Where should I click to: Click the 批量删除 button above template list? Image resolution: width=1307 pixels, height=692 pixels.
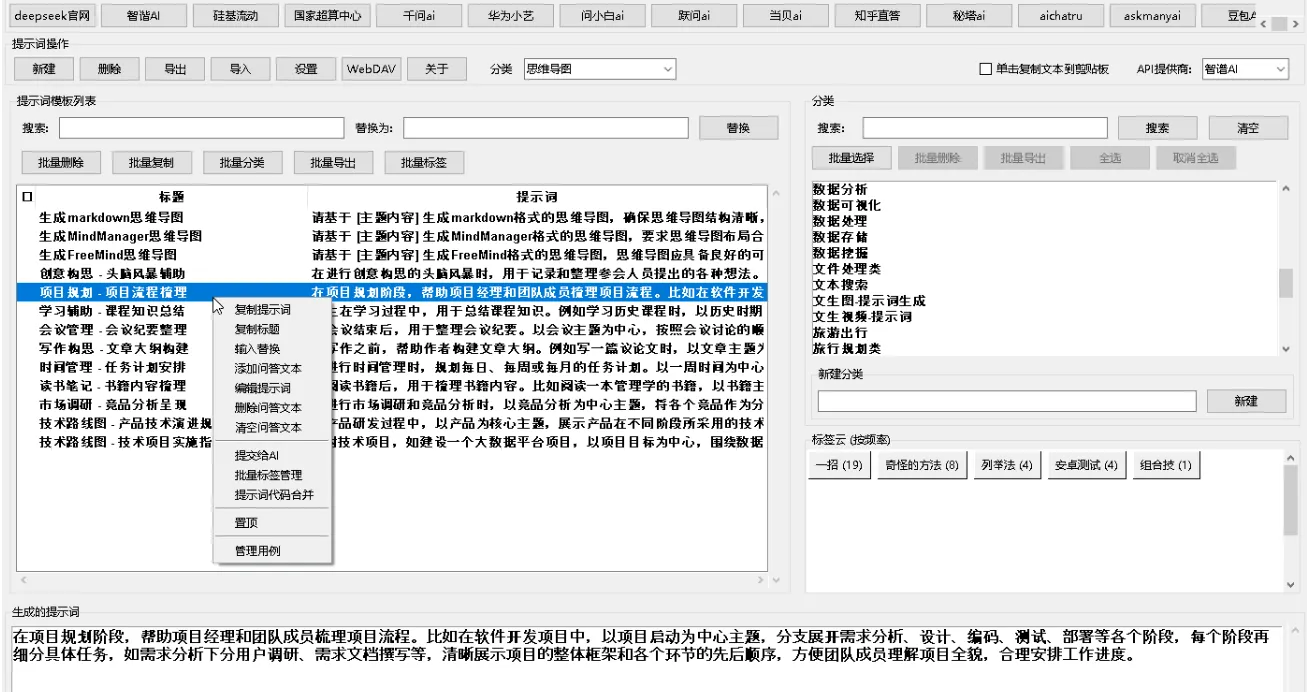point(61,163)
